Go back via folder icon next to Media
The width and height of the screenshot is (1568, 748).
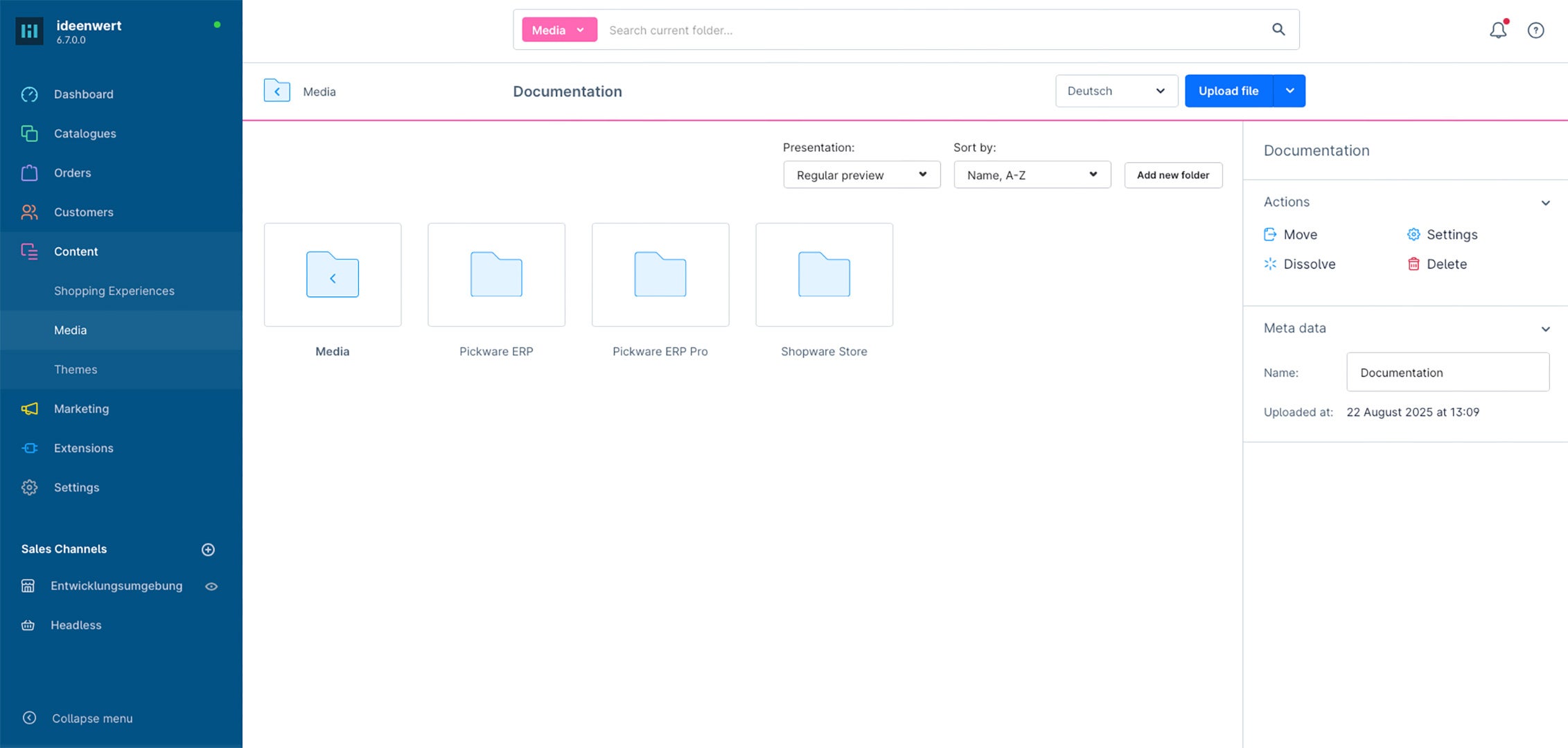[x=276, y=91]
